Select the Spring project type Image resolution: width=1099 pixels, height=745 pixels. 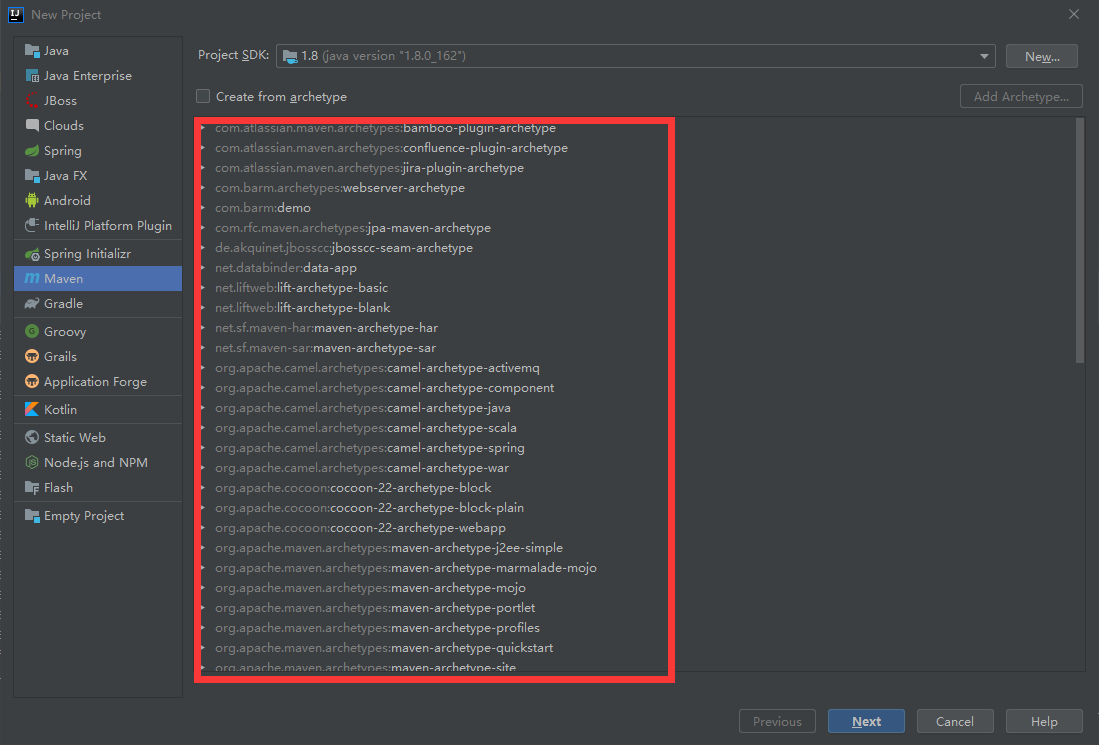click(x=98, y=151)
